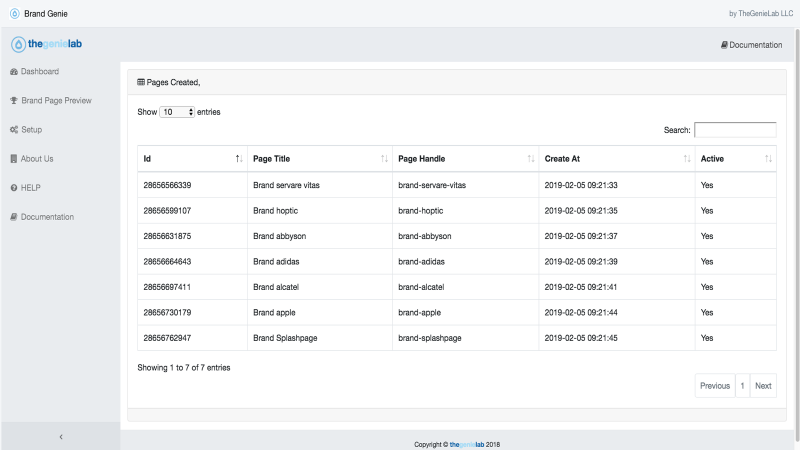Image resolution: width=800 pixels, height=450 pixels.
Task: Click the thegenielab logo
Action: pos(46,44)
